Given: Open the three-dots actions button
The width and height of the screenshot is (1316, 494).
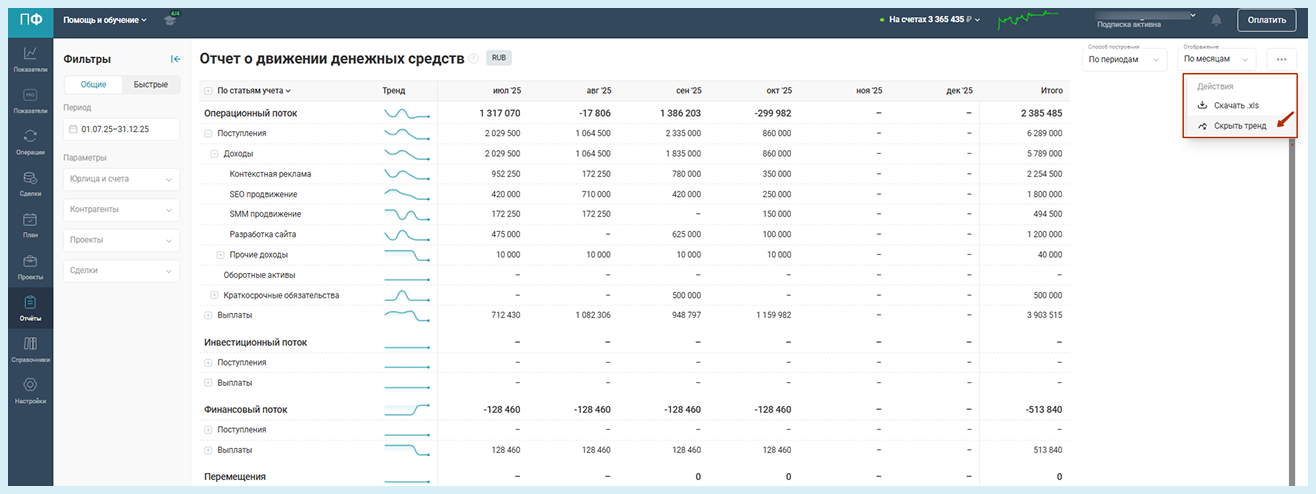Looking at the screenshot, I should pyautogui.click(x=1281, y=60).
